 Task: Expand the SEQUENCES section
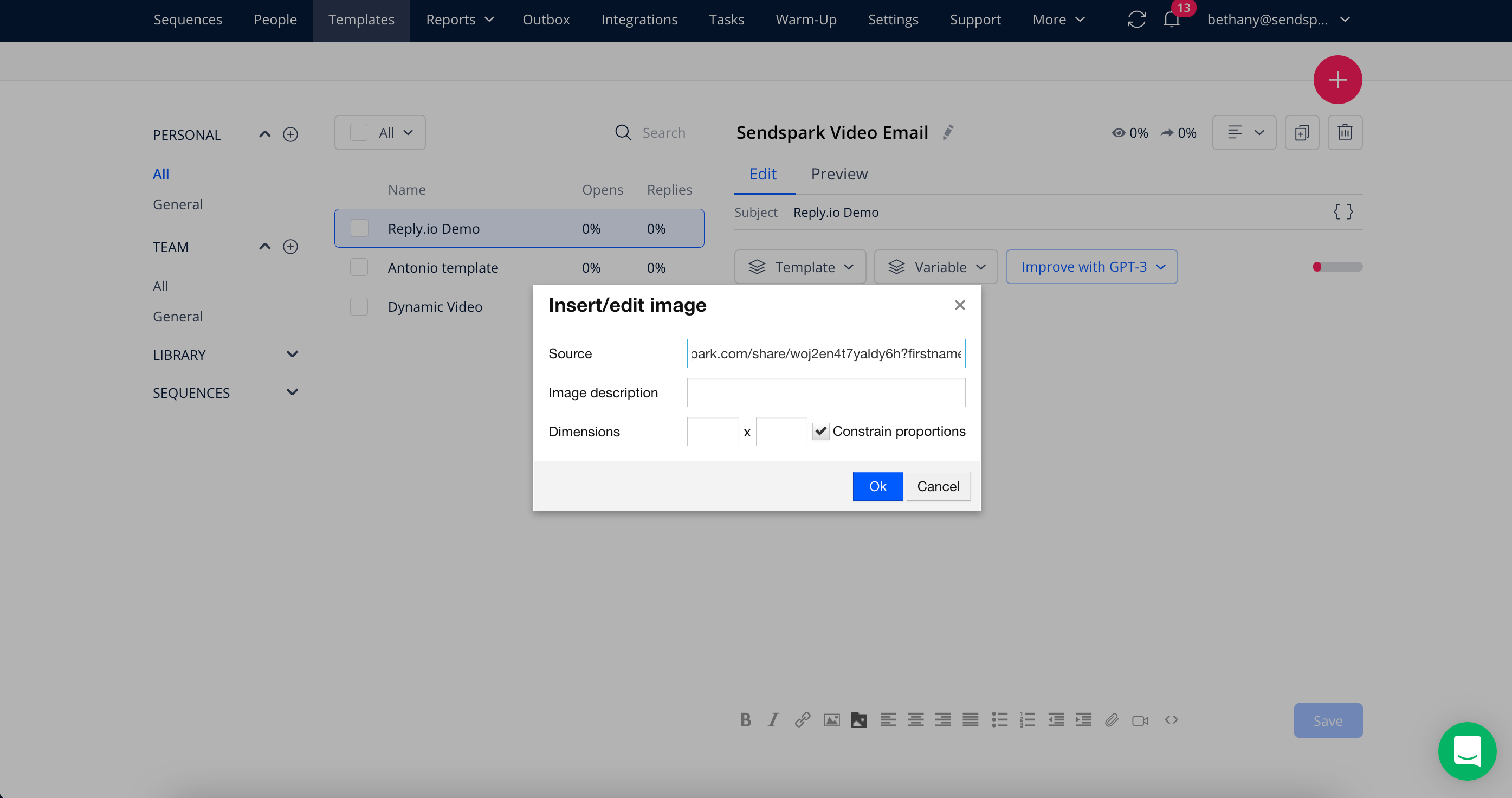[292, 392]
